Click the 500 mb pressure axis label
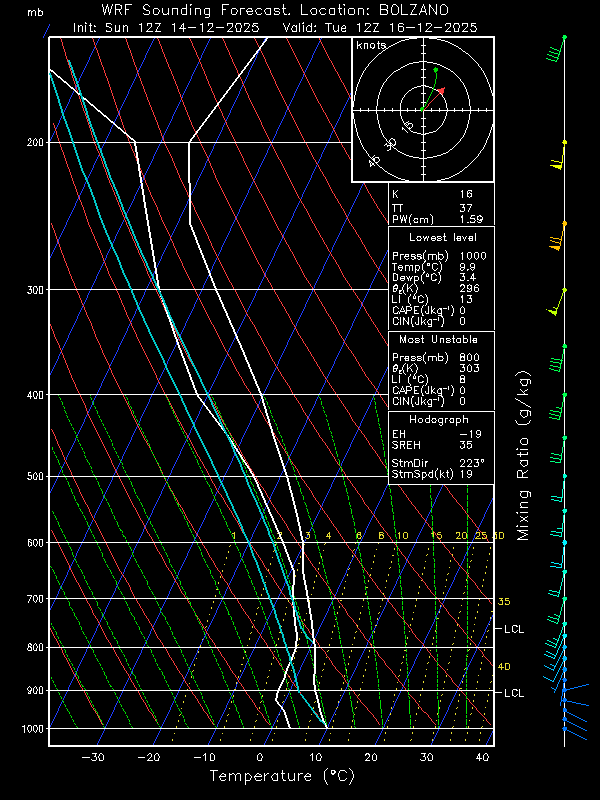600x800 pixels. click(34, 477)
